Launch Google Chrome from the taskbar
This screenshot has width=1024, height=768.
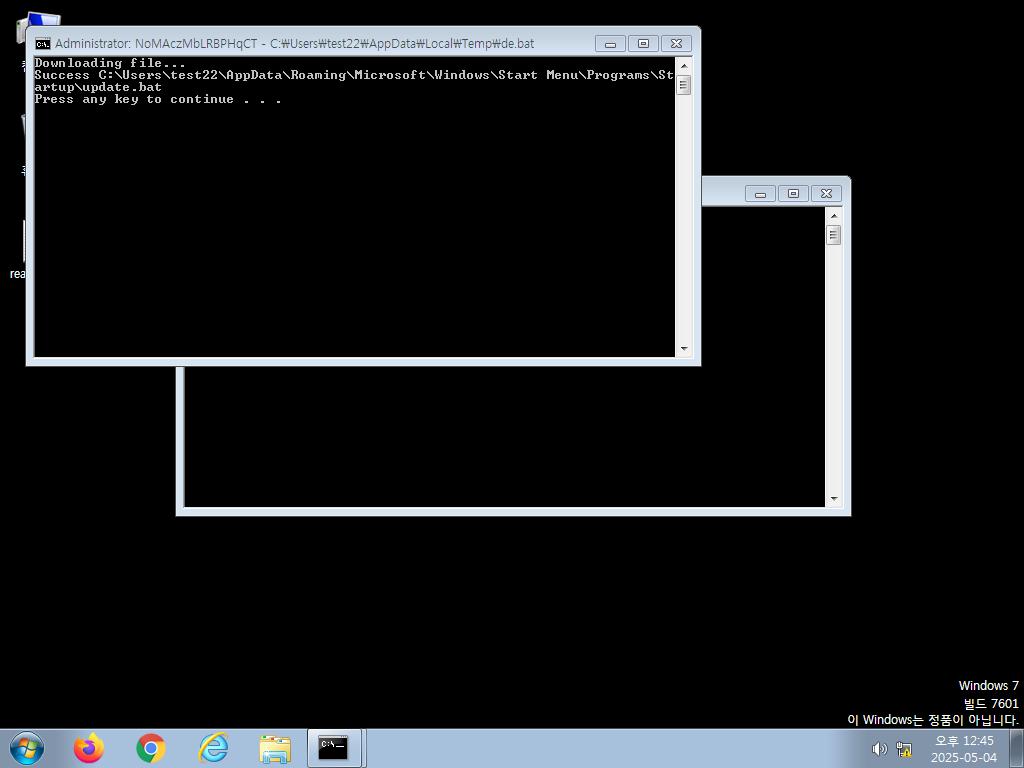(151, 748)
